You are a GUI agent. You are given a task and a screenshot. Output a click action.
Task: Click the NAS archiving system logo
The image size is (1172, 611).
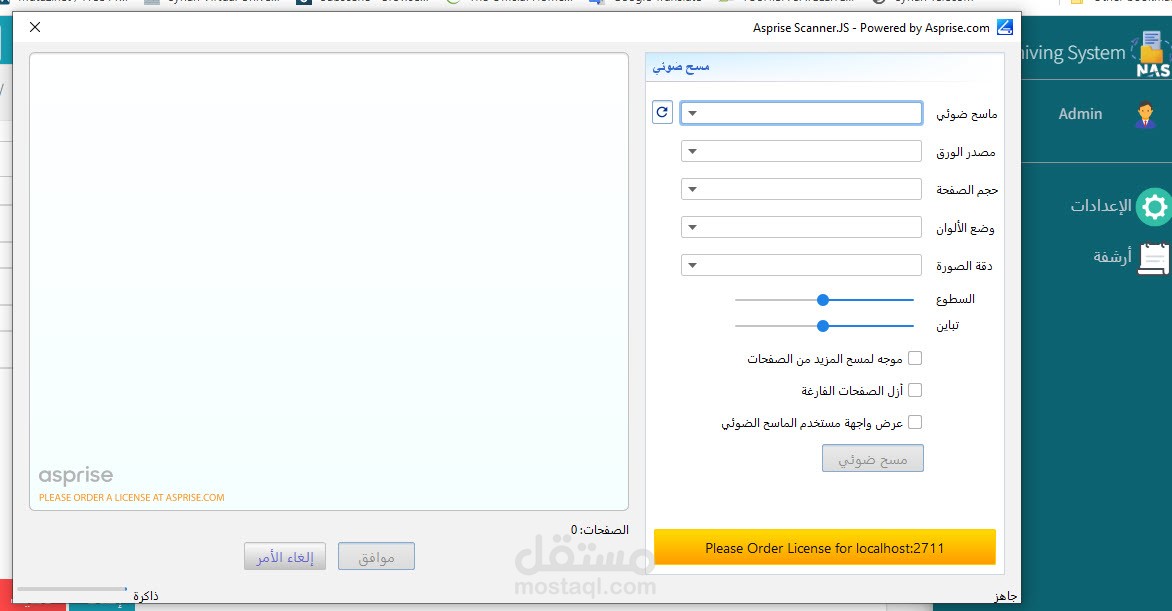pos(1151,54)
